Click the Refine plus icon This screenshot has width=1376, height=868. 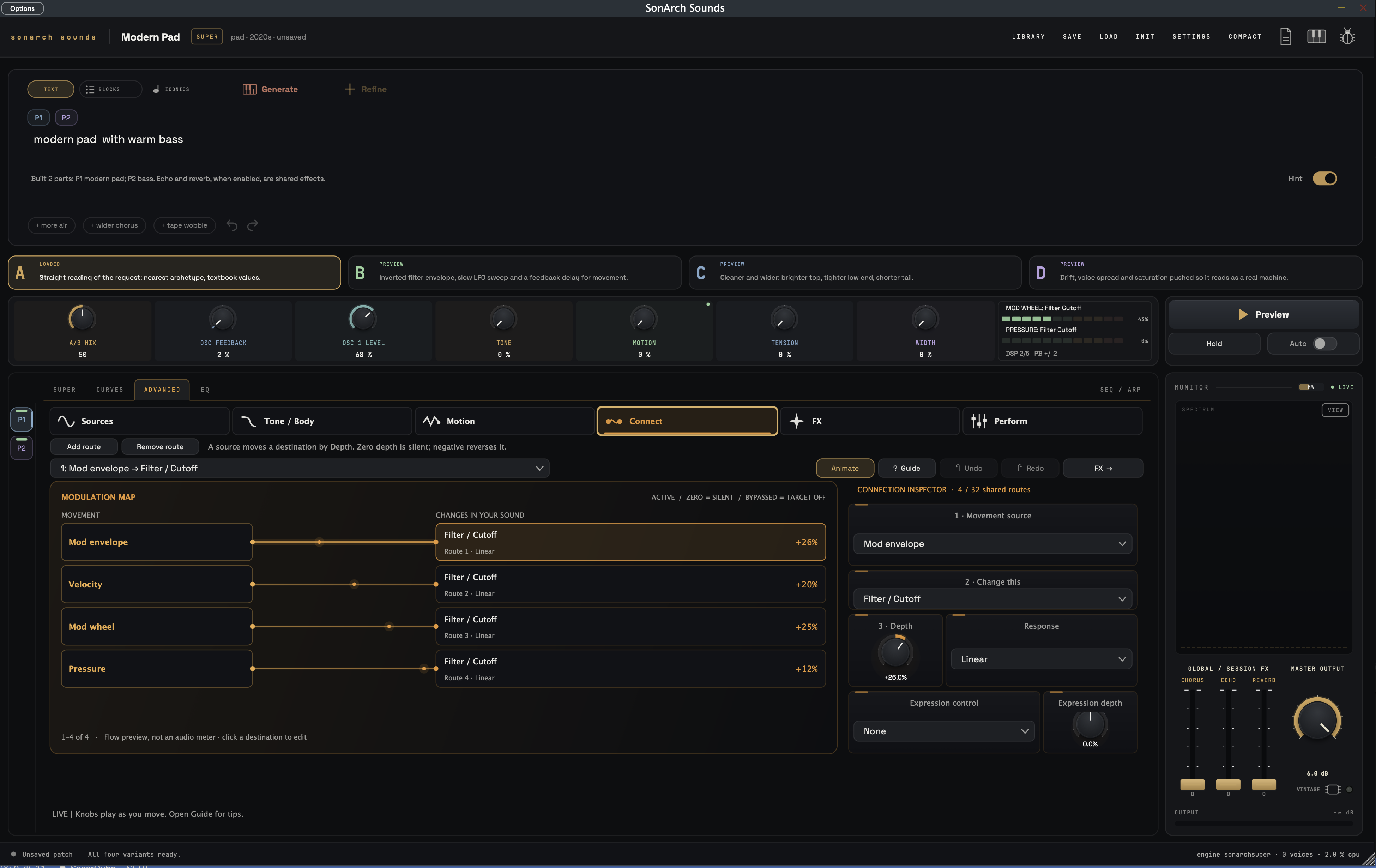pyautogui.click(x=349, y=89)
